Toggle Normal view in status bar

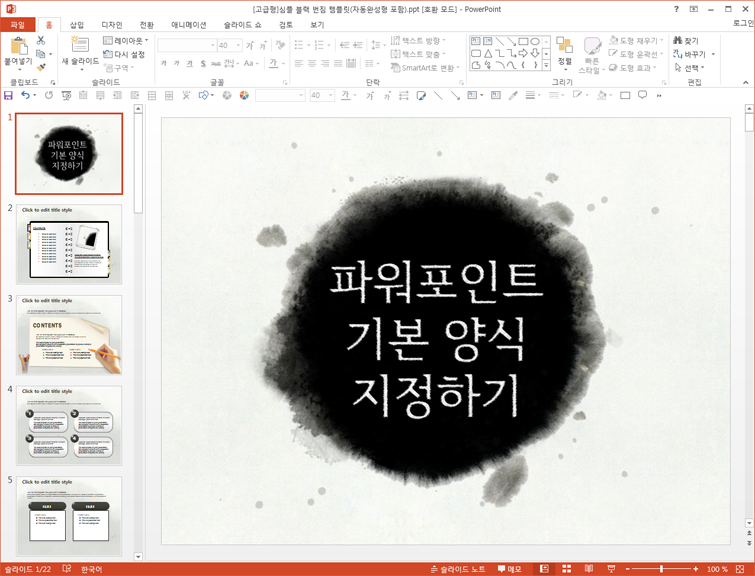[x=544, y=569]
